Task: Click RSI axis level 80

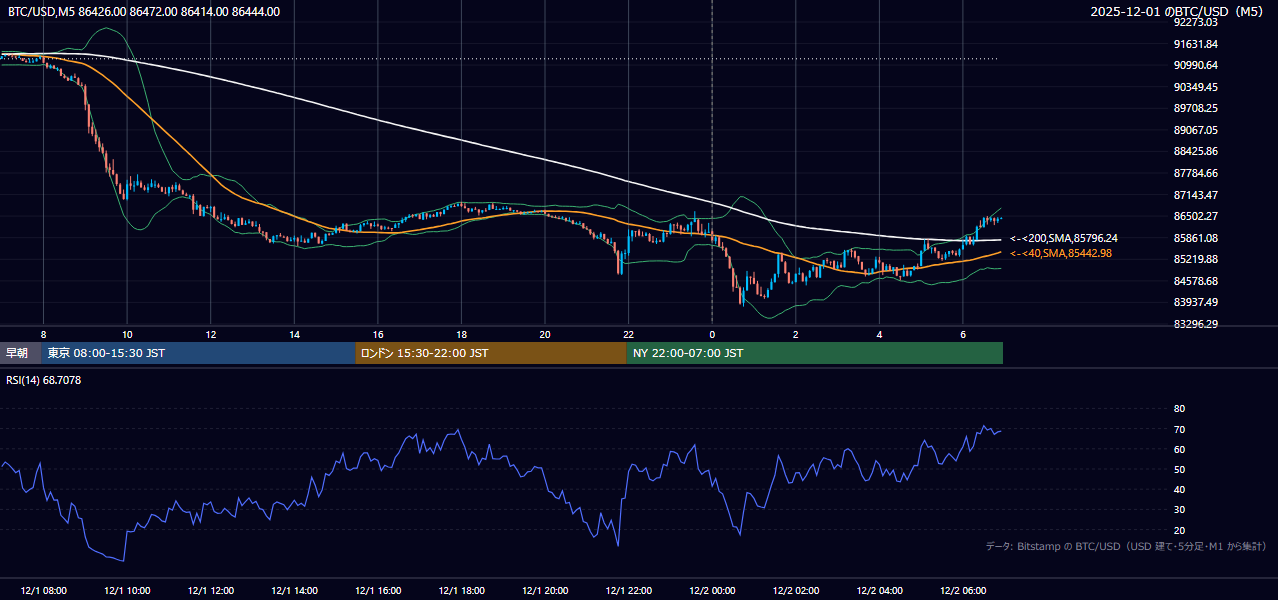Action: pos(1179,409)
